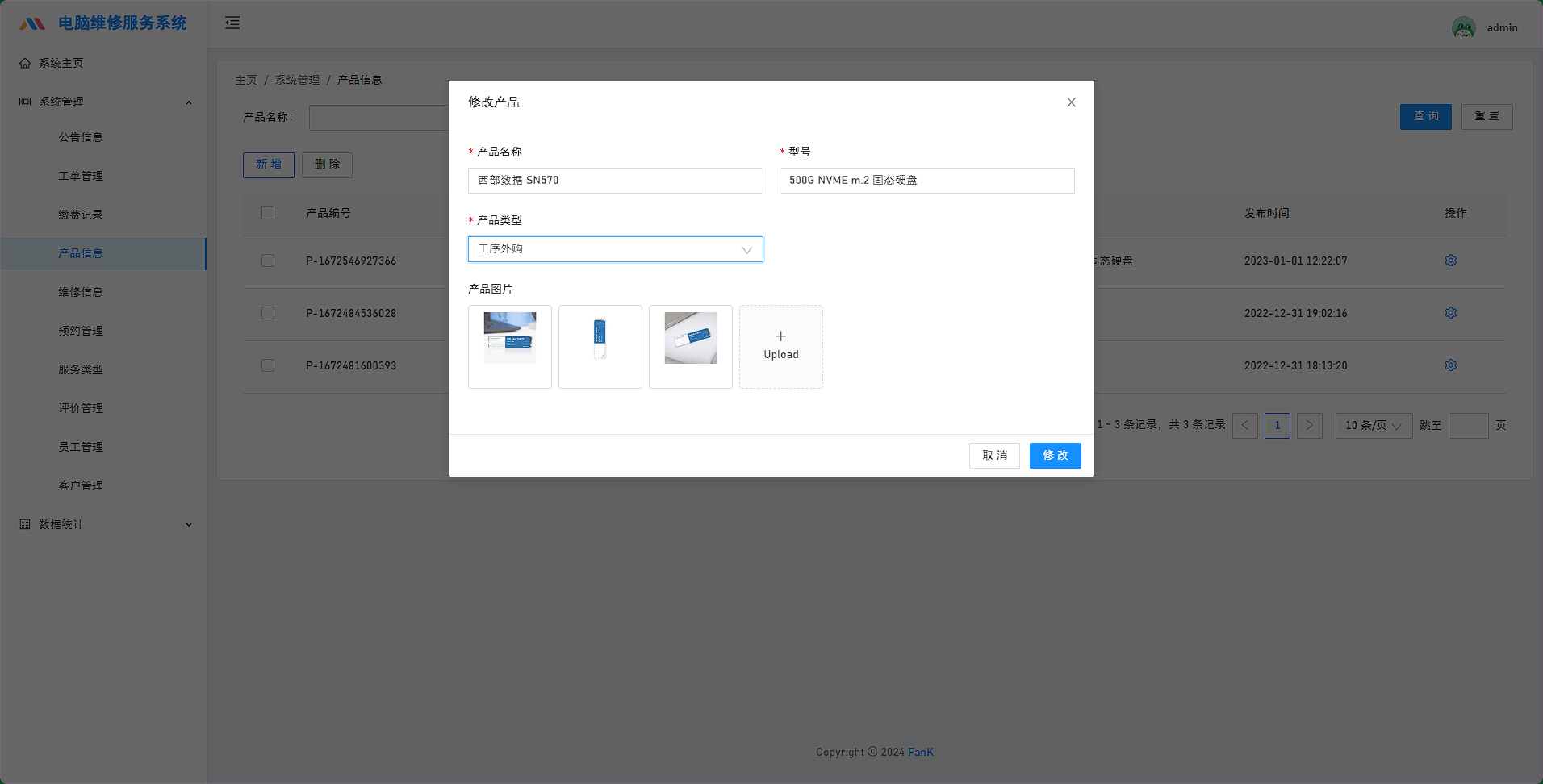Open 评价管理 menu item
The image size is (1543, 784).
[103, 408]
